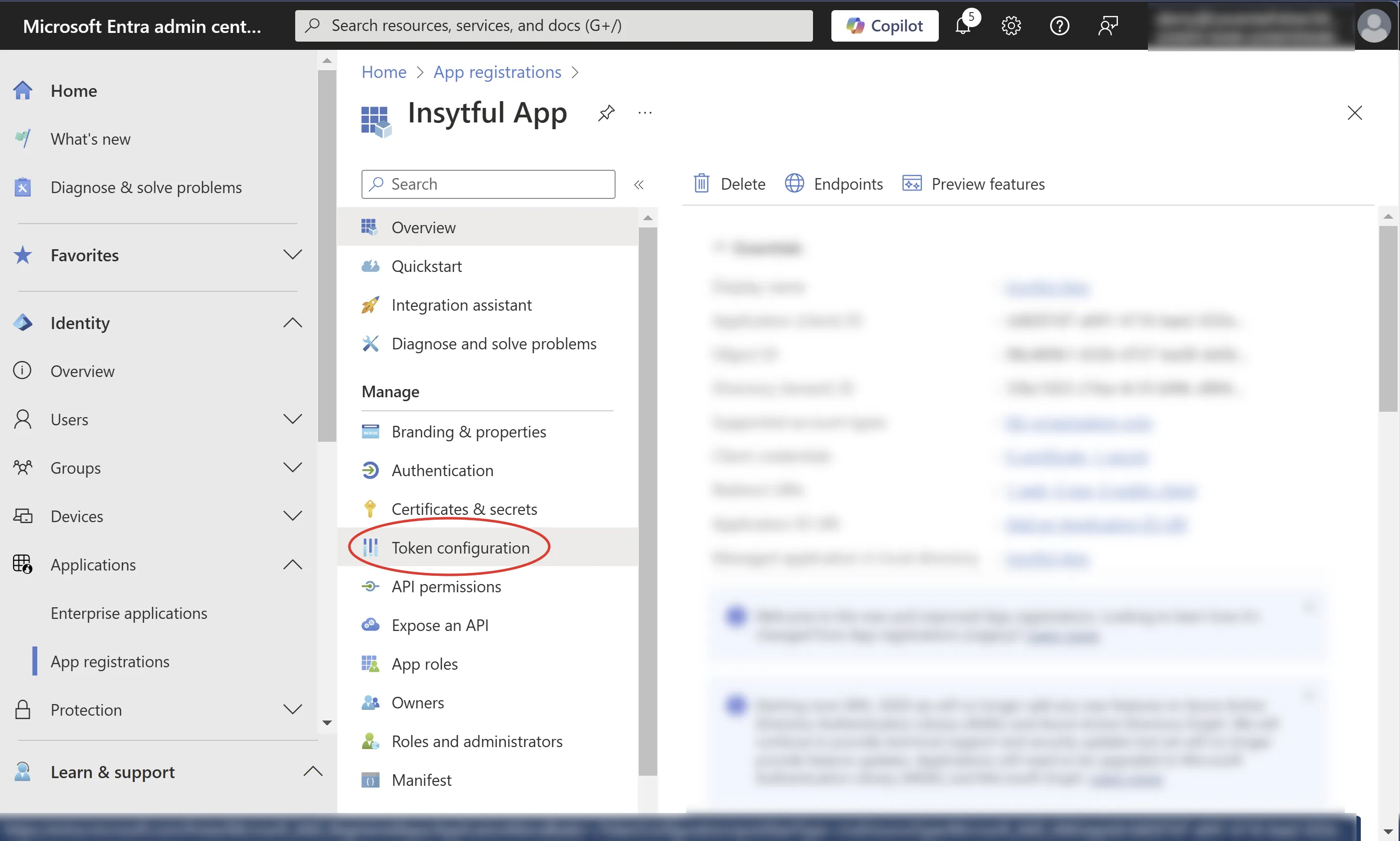Open the Endpoints globe toolbar item
Image resolution: width=1400 pixels, height=841 pixels.
click(834, 183)
